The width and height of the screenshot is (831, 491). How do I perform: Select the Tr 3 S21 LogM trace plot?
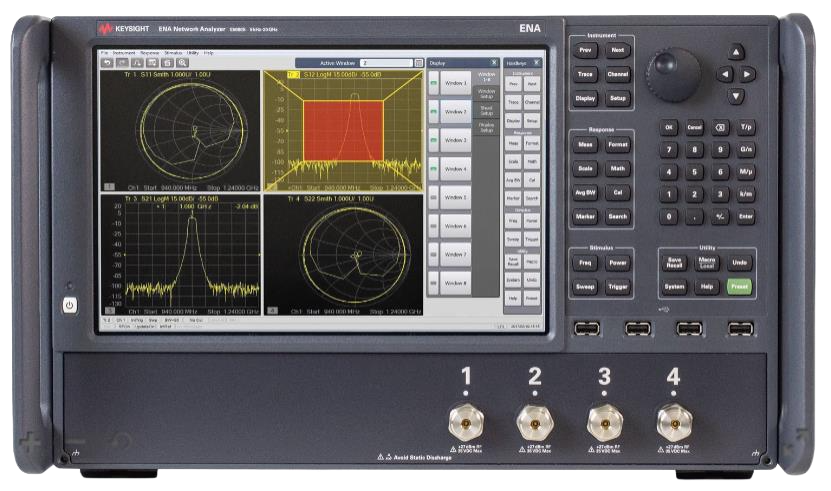click(180, 250)
